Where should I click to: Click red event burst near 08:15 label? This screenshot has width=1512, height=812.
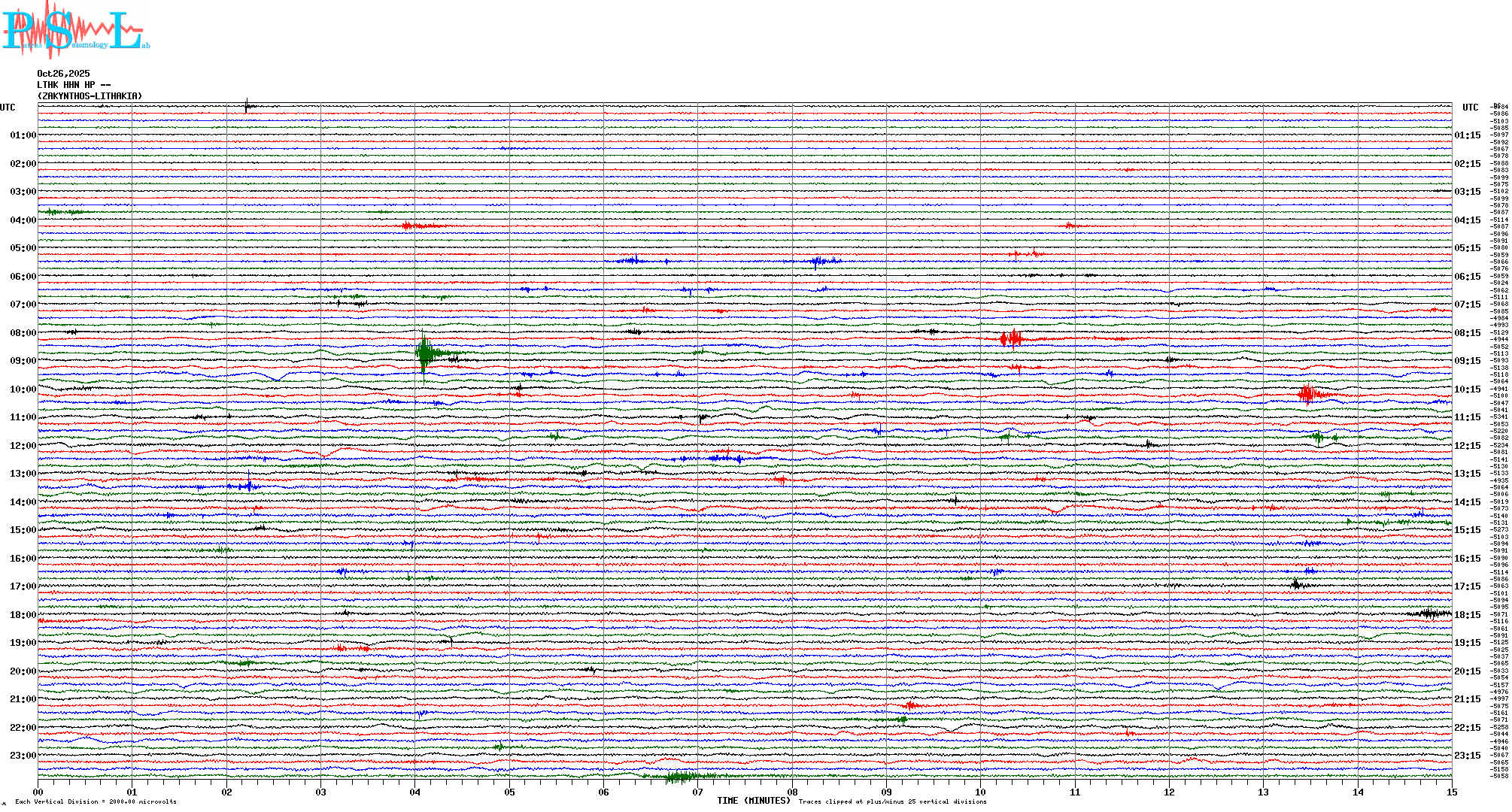(x=1011, y=338)
